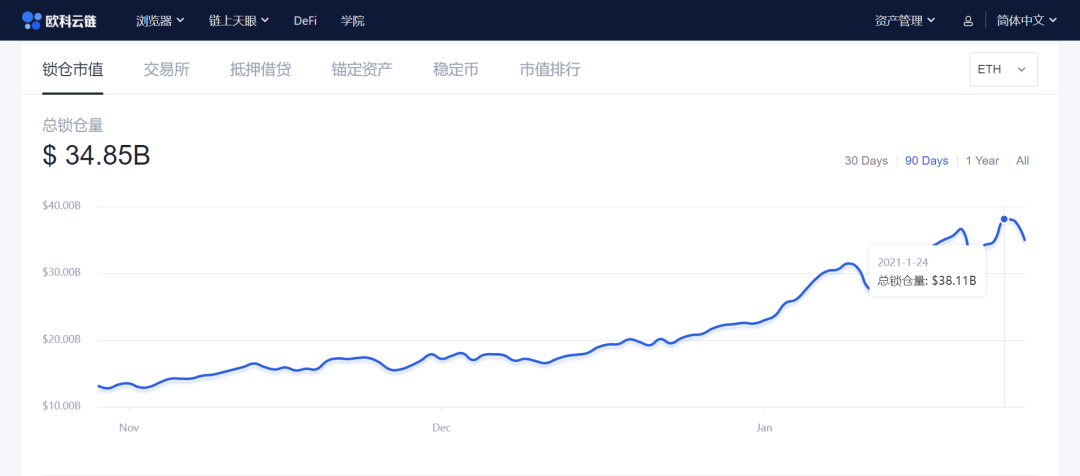Expand the 链上天眼 menu

click(x=239, y=20)
